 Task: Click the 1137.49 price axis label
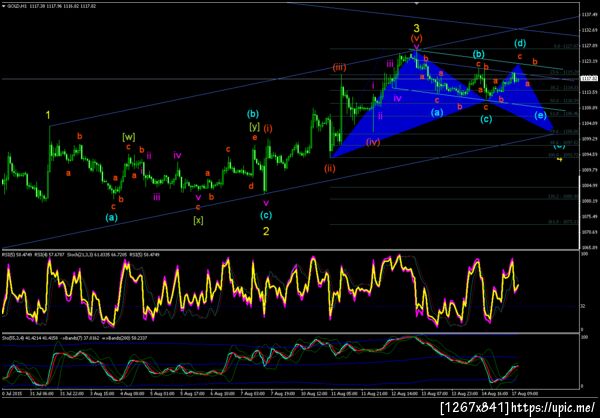point(589,15)
